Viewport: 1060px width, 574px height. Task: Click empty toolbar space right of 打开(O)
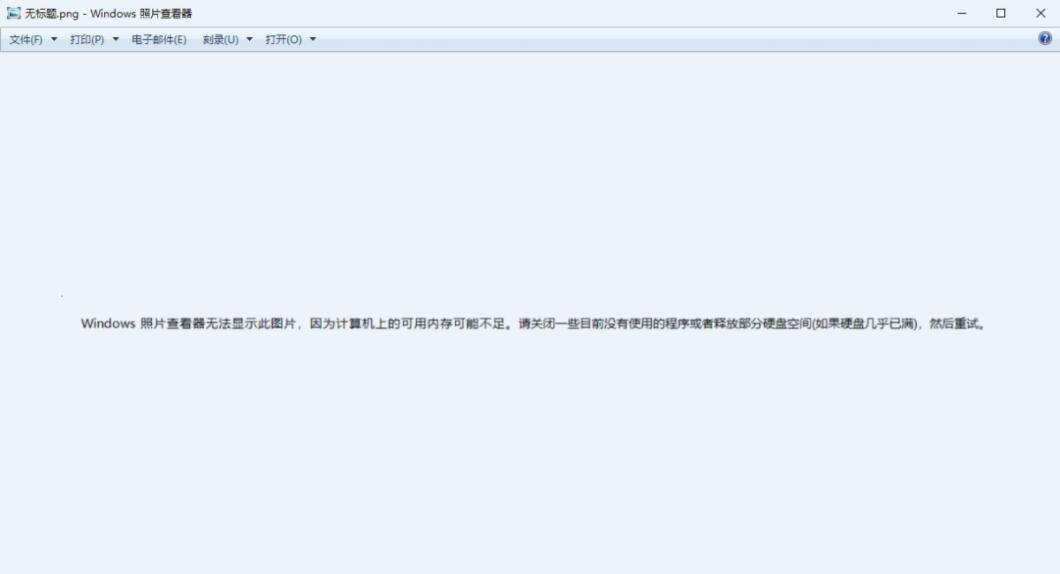(676, 39)
